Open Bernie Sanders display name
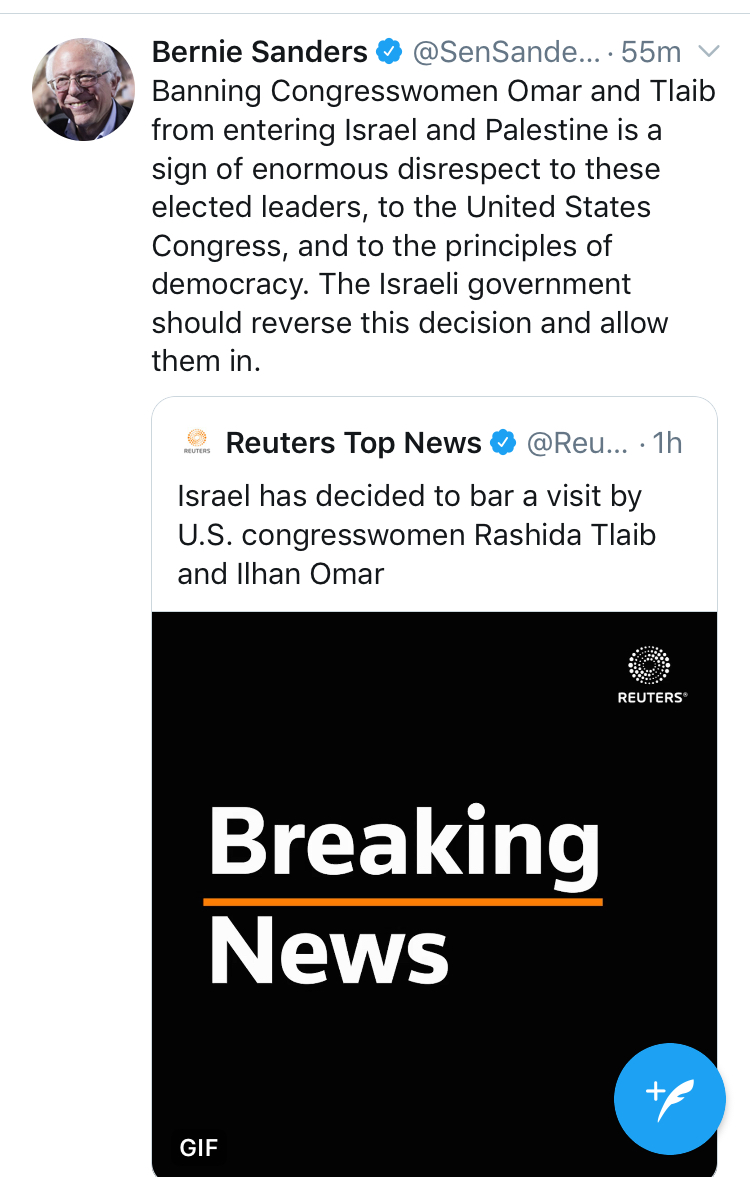 pos(259,52)
